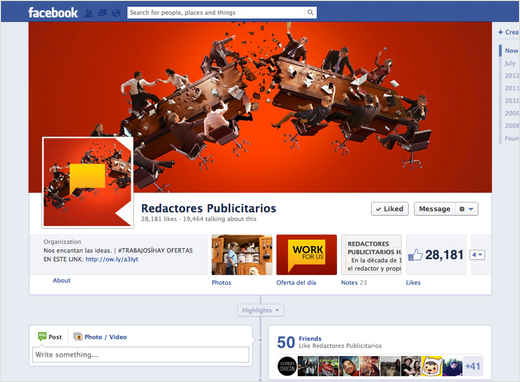The image size is (520, 382).
Task: Click the Facebook logo
Action: pos(53,13)
